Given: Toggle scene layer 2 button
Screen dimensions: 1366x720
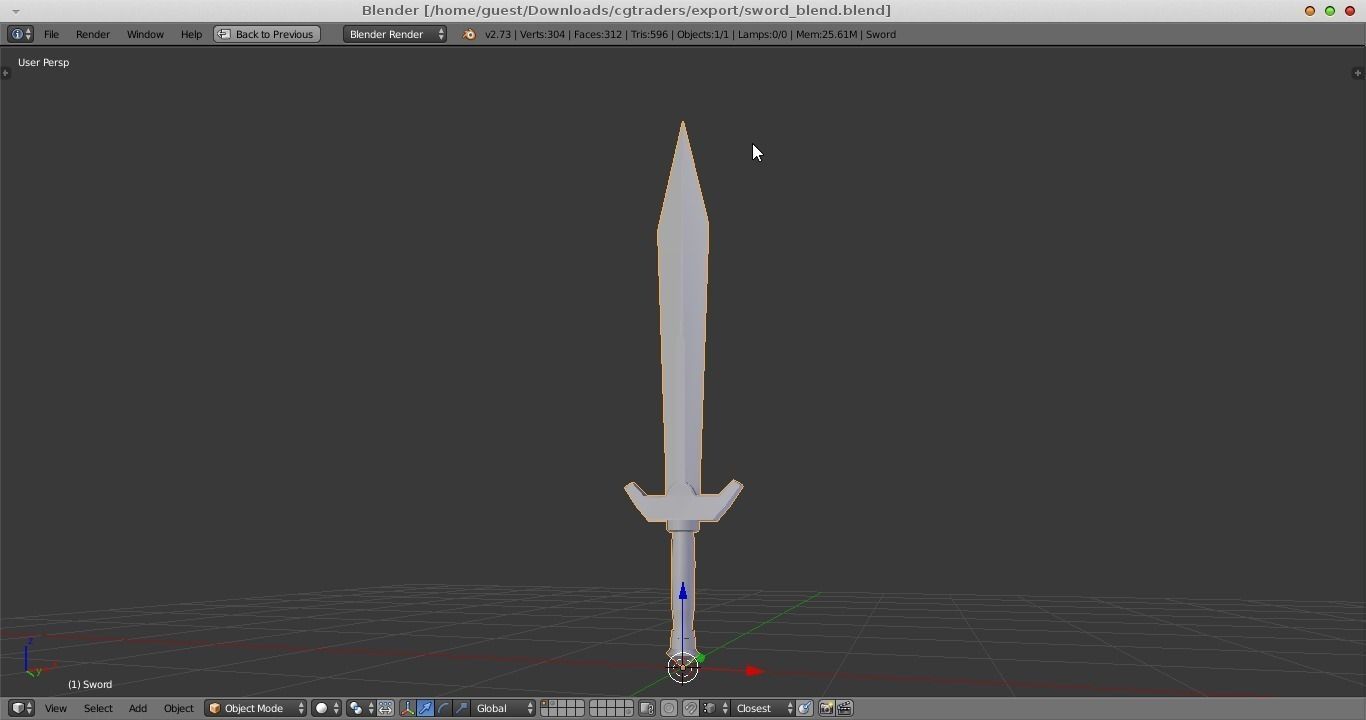Looking at the screenshot, I should [554, 704].
